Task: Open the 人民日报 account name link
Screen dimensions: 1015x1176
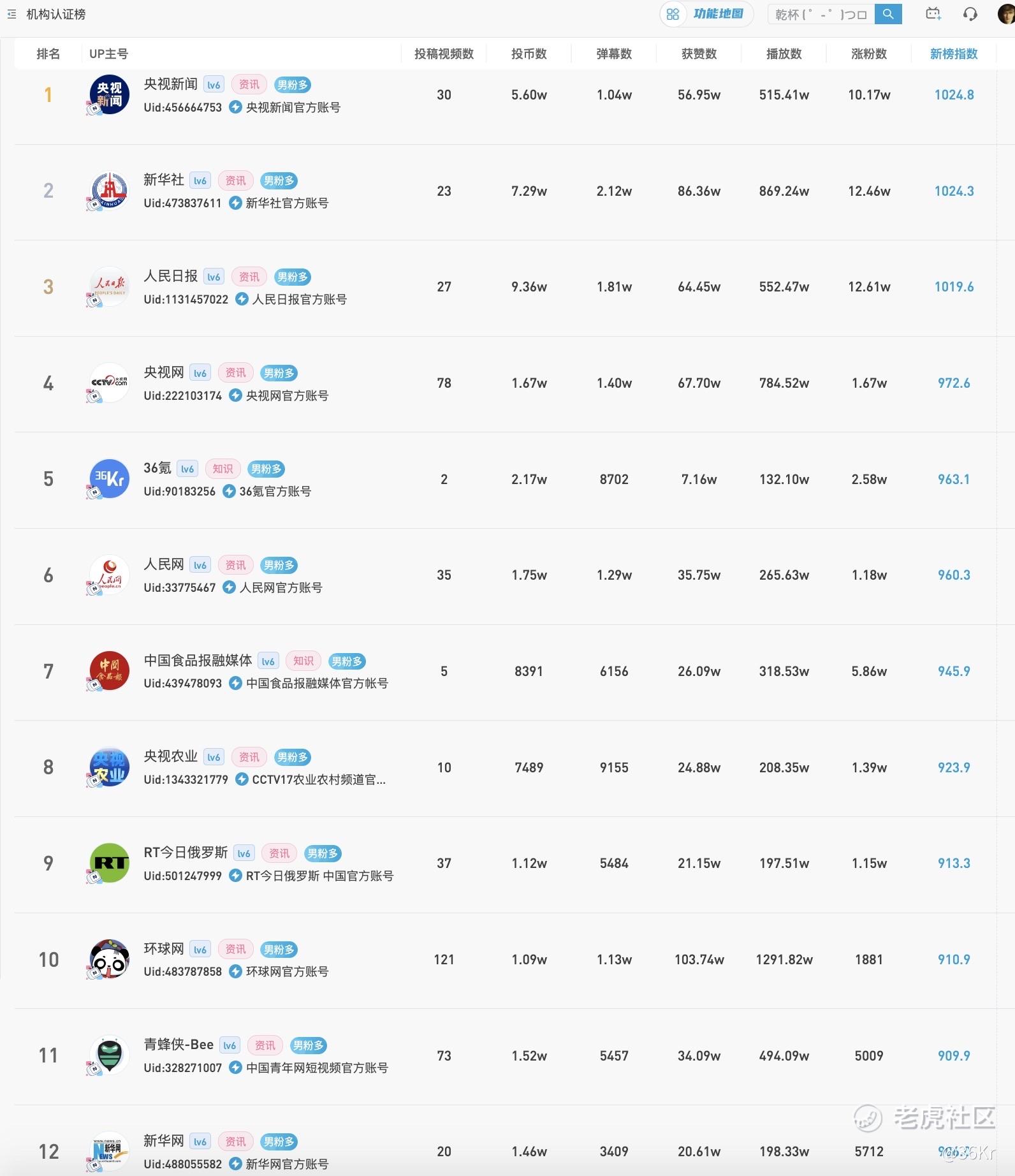Action: pos(170,276)
